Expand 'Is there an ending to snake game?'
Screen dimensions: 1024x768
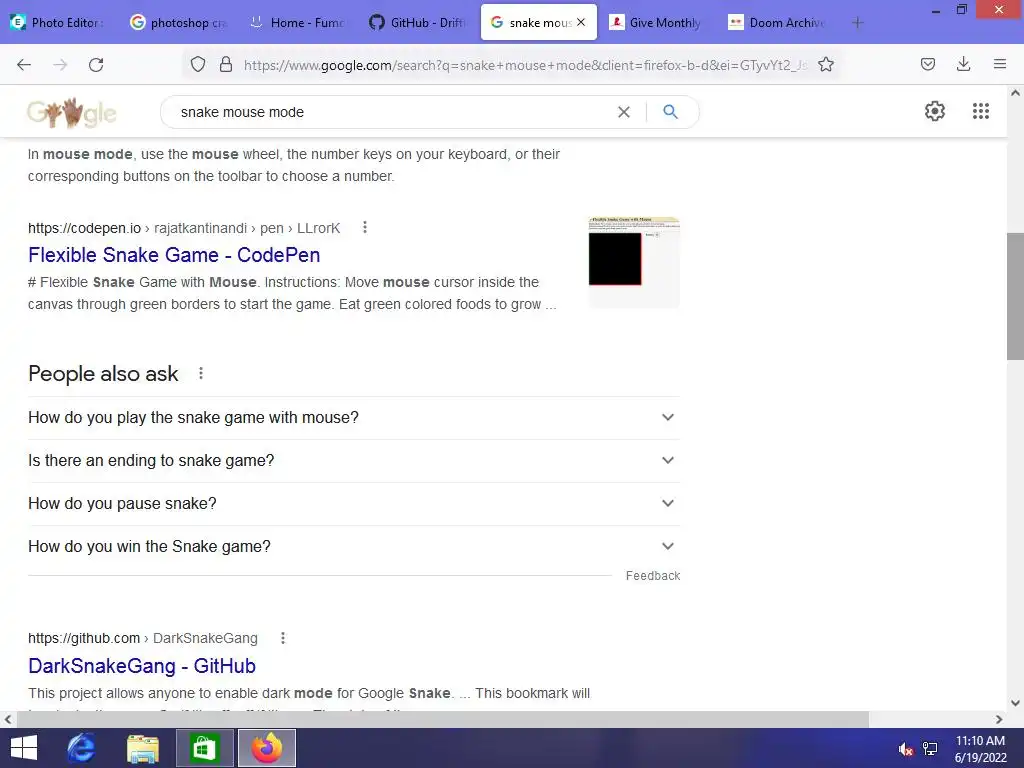coord(354,461)
